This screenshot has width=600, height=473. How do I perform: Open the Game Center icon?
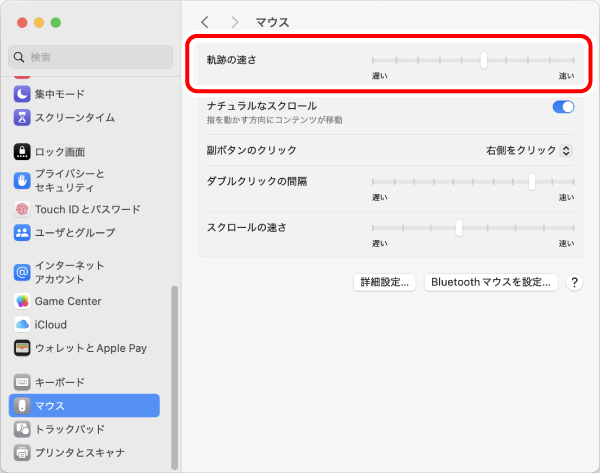[22, 301]
